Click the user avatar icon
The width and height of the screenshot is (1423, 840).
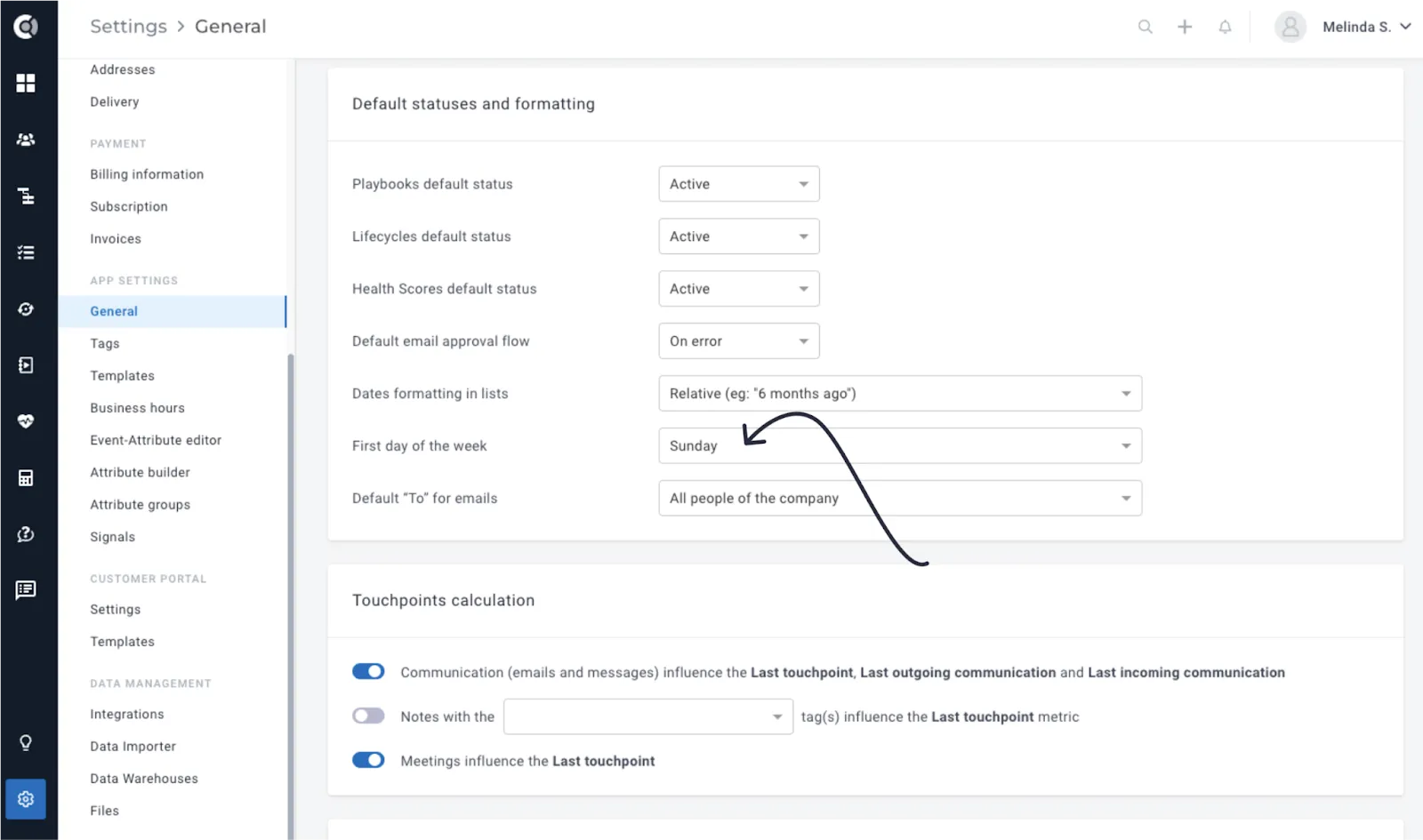[x=1290, y=27]
